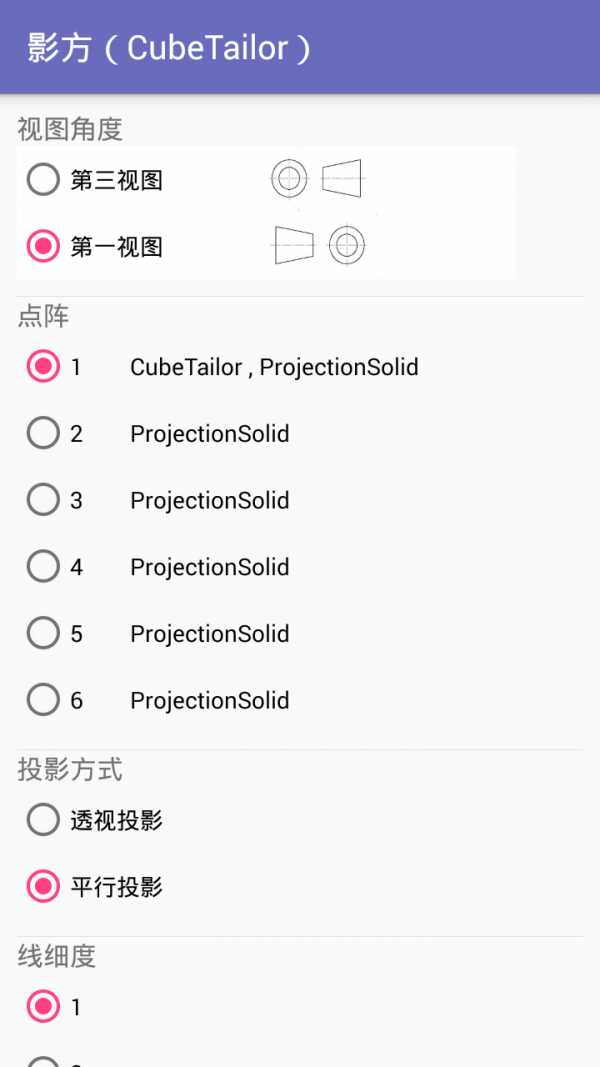600x1067 pixels.
Task: Select dot matrix option 3
Action: pos(43,500)
